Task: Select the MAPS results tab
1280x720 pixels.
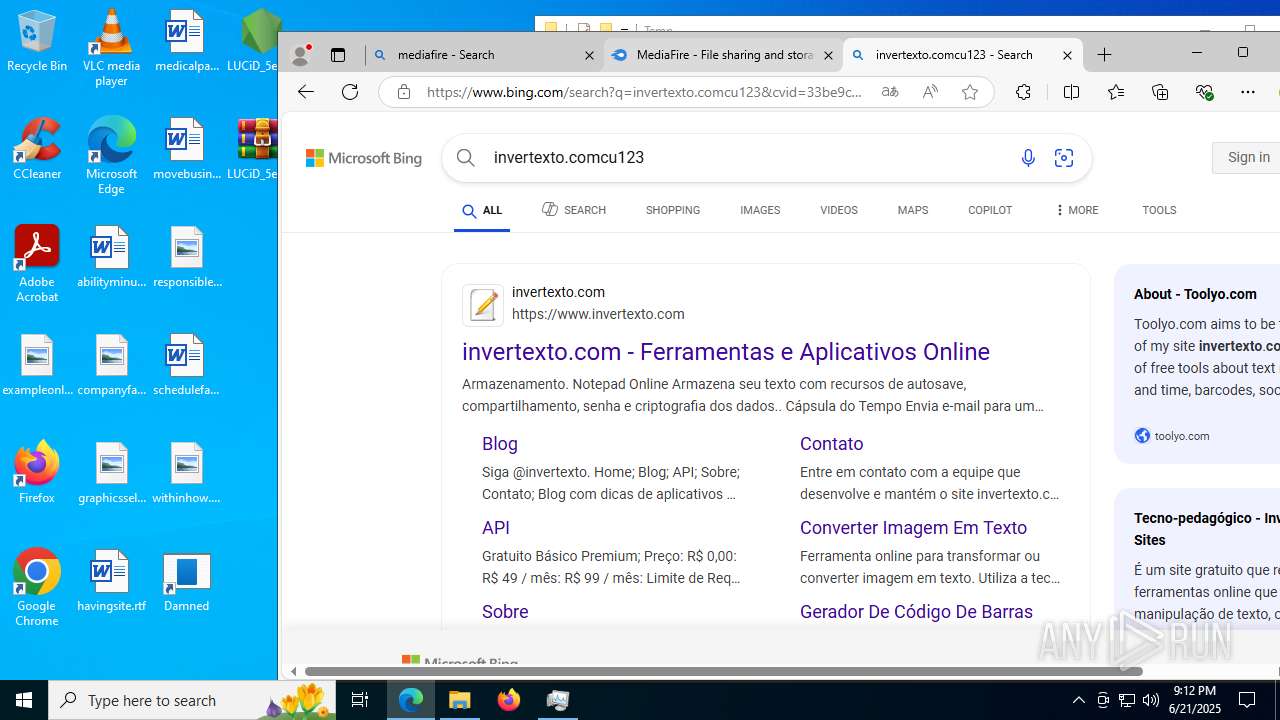Action: (913, 210)
